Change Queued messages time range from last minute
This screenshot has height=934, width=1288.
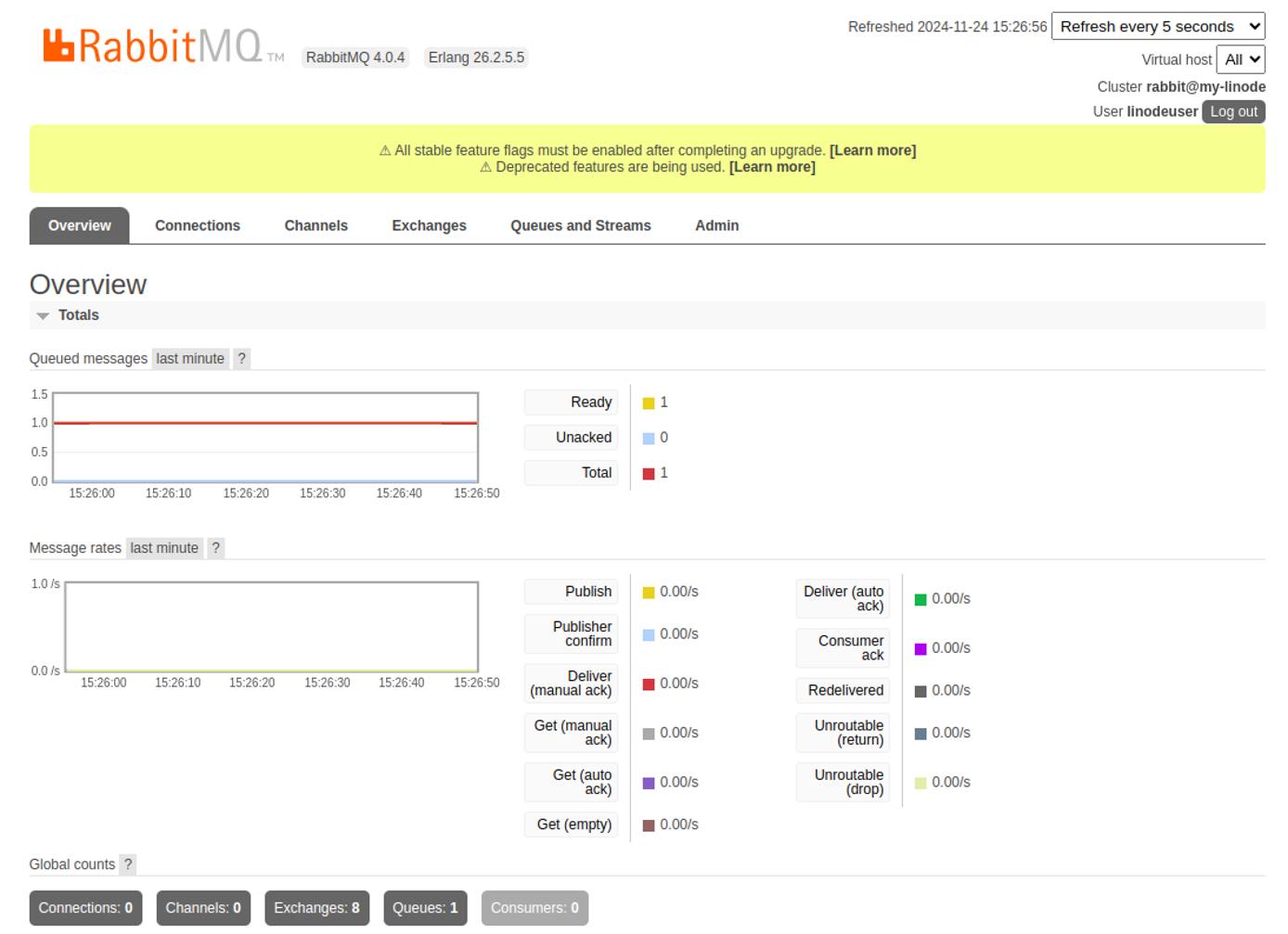(x=189, y=358)
